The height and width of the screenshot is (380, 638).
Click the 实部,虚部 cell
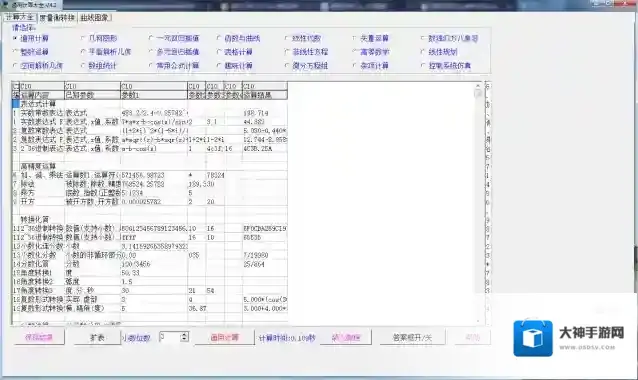pyautogui.click(x=92, y=299)
